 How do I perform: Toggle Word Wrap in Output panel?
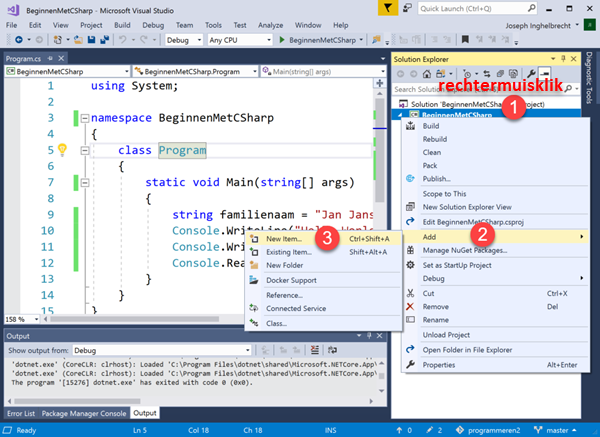pyautogui.click(x=332, y=350)
